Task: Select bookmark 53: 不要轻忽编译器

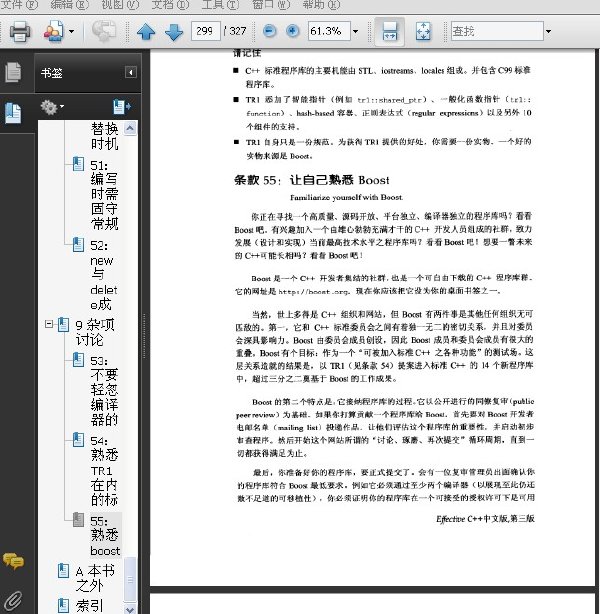Action: (x=104, y=390)
